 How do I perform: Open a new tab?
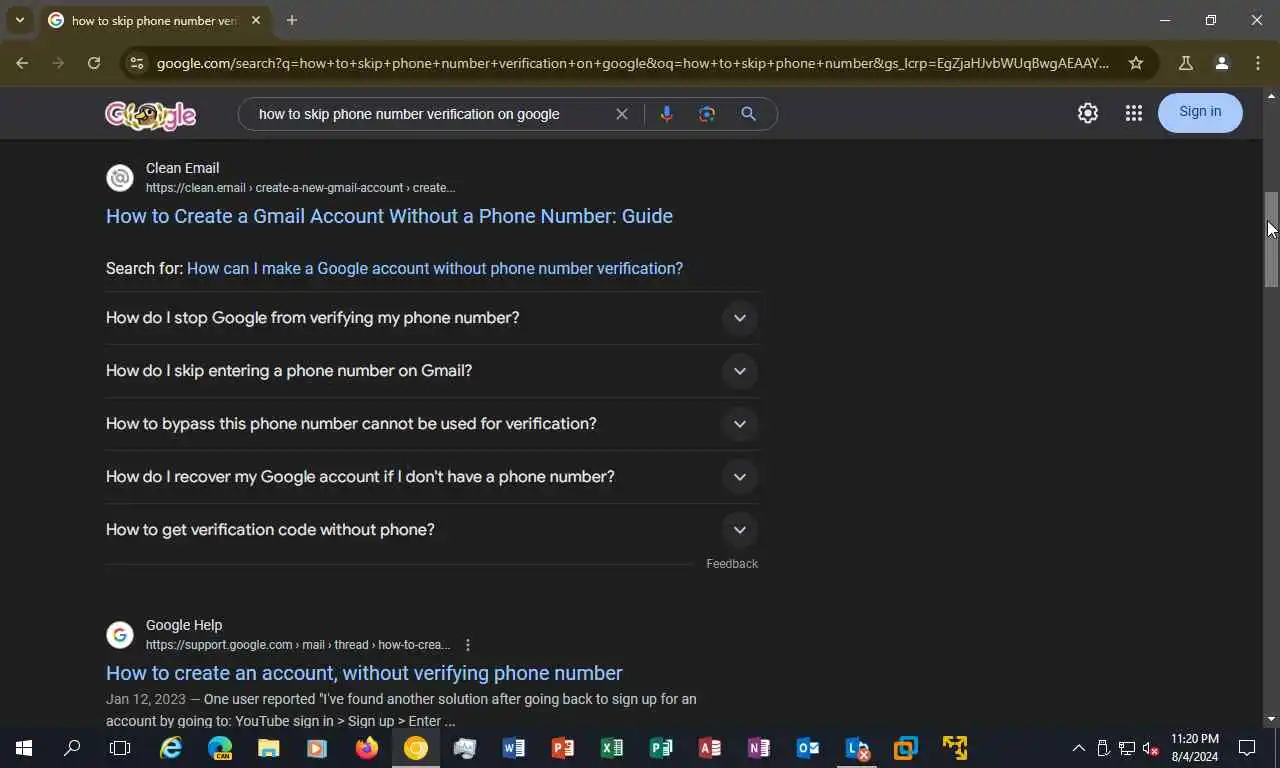pyautogui.click(x=291, y=20)
